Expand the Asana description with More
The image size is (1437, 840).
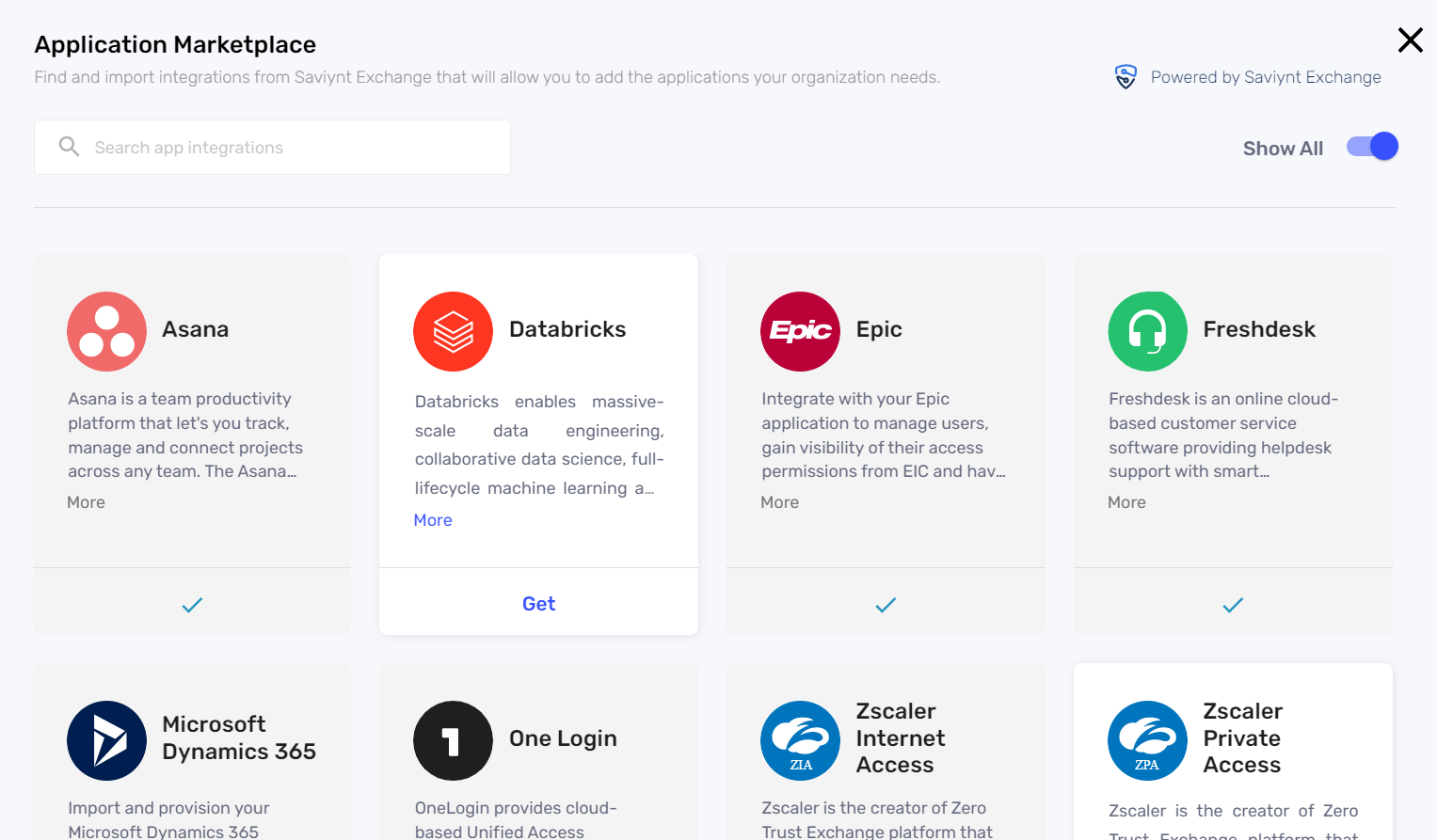click(86, 502)
